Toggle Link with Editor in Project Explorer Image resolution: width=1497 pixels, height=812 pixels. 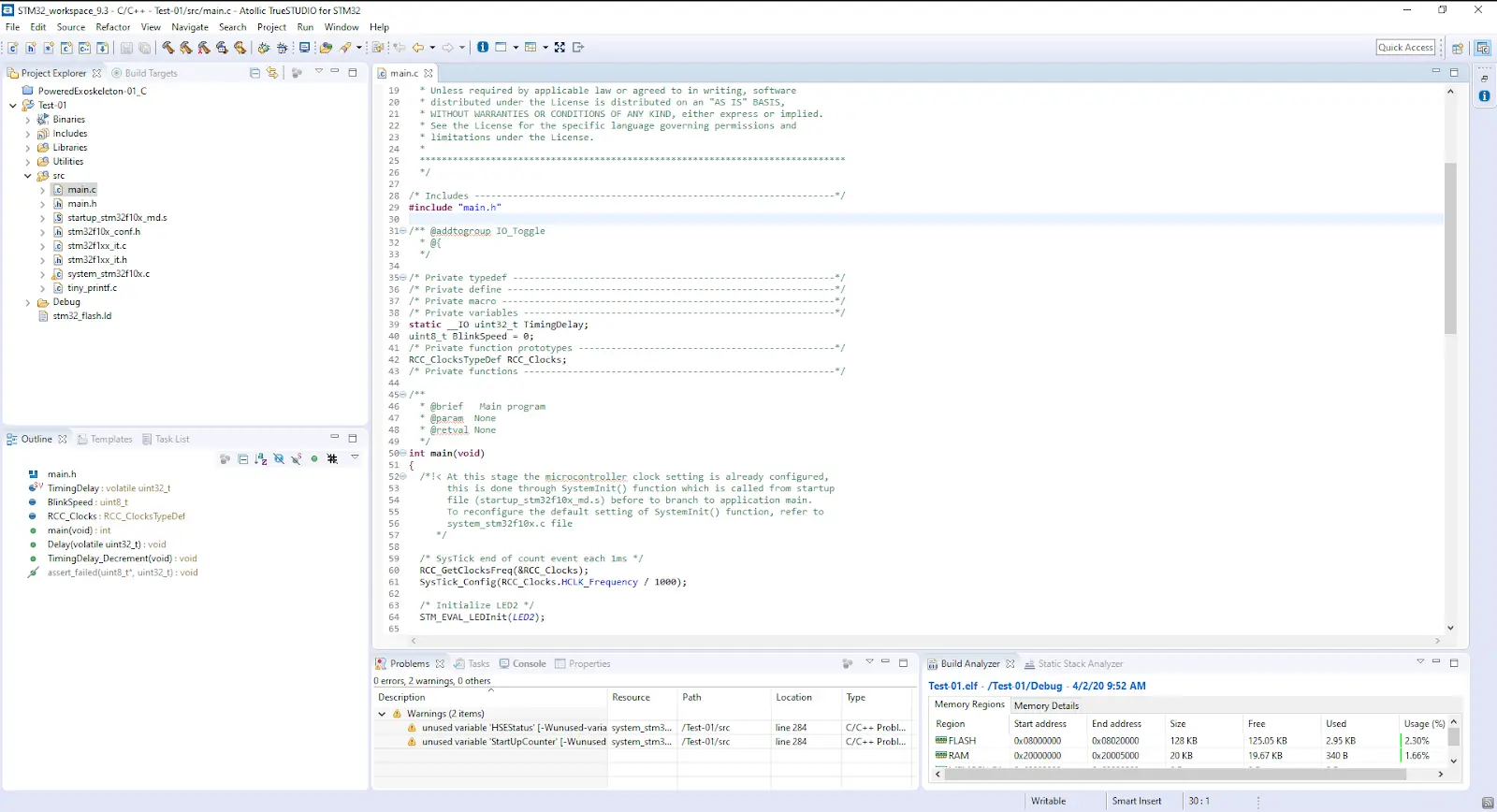tap(272, 73)
